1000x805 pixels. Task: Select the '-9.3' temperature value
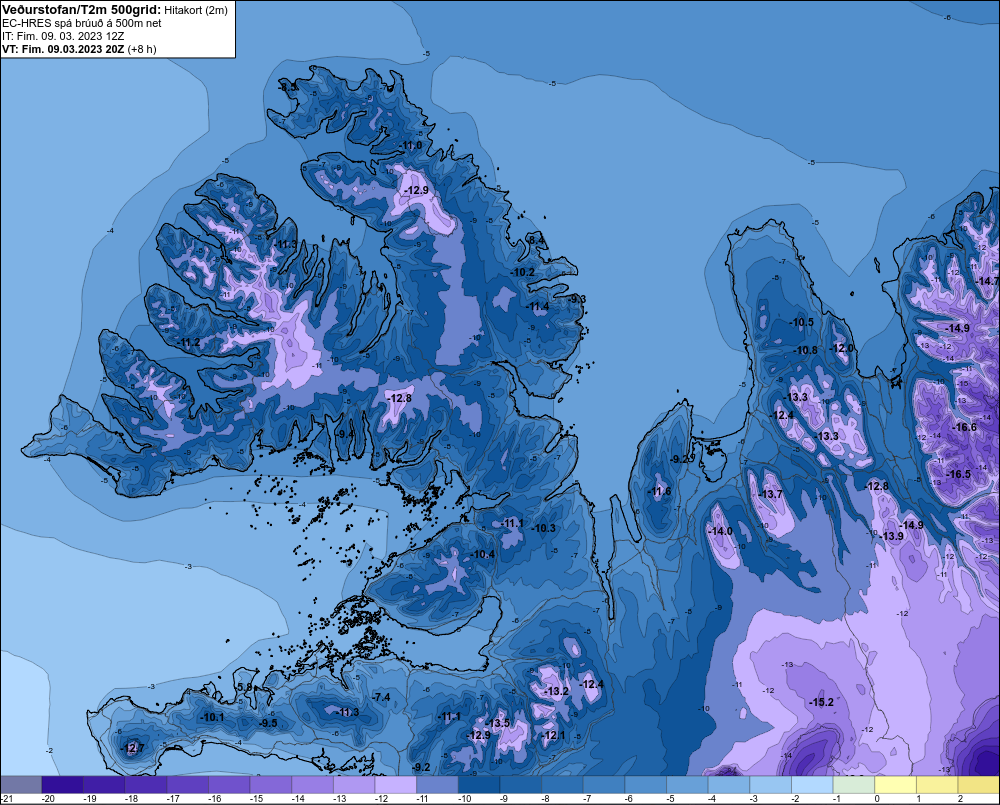coord(577,299)
